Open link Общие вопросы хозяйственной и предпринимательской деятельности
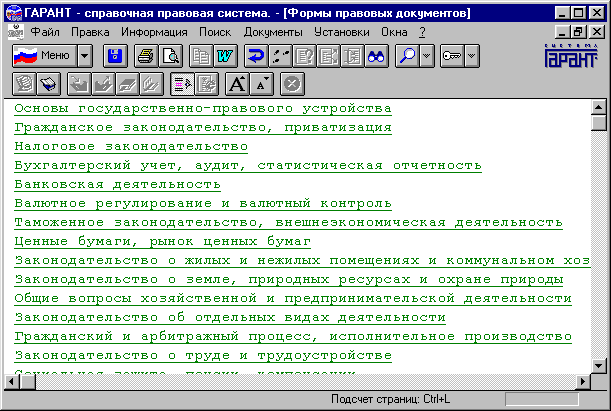This screenshot has height=411, width=611. (293, 299)
